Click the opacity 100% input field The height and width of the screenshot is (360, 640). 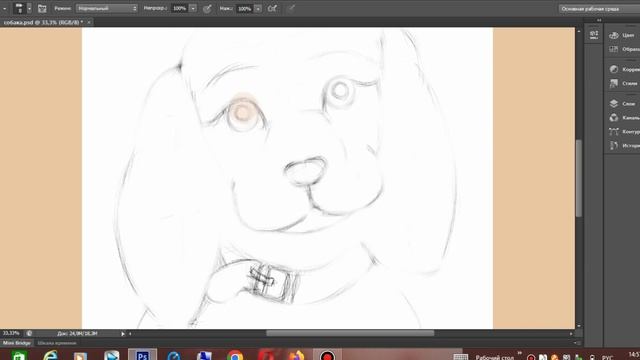click(179, 8)
